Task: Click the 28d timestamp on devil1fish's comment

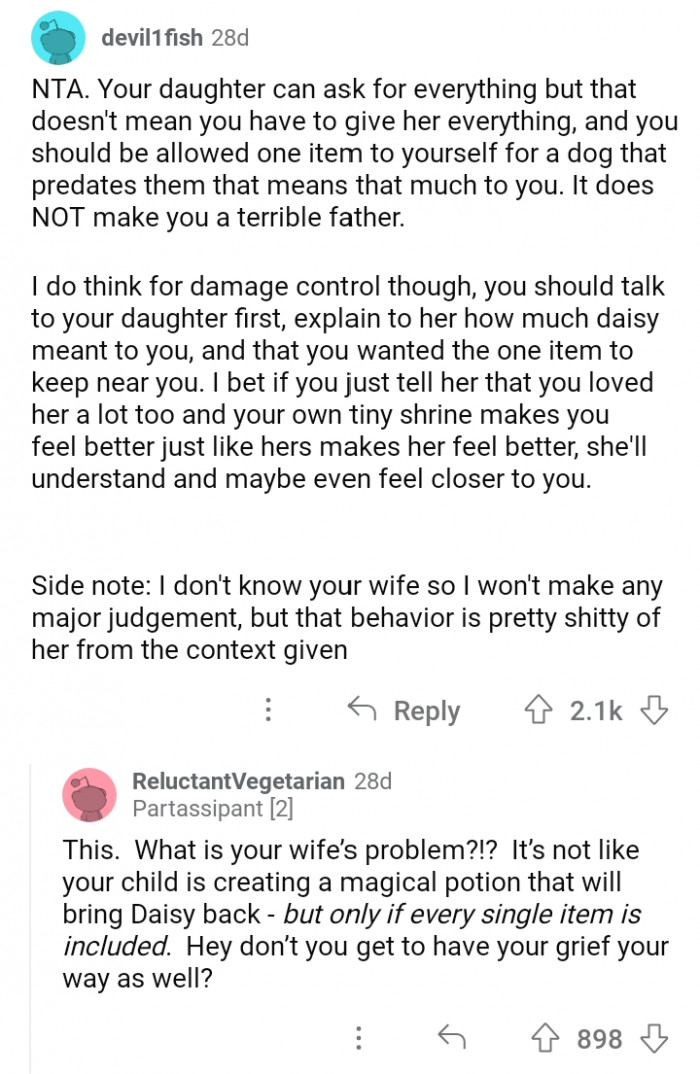Action: point(230,38)
